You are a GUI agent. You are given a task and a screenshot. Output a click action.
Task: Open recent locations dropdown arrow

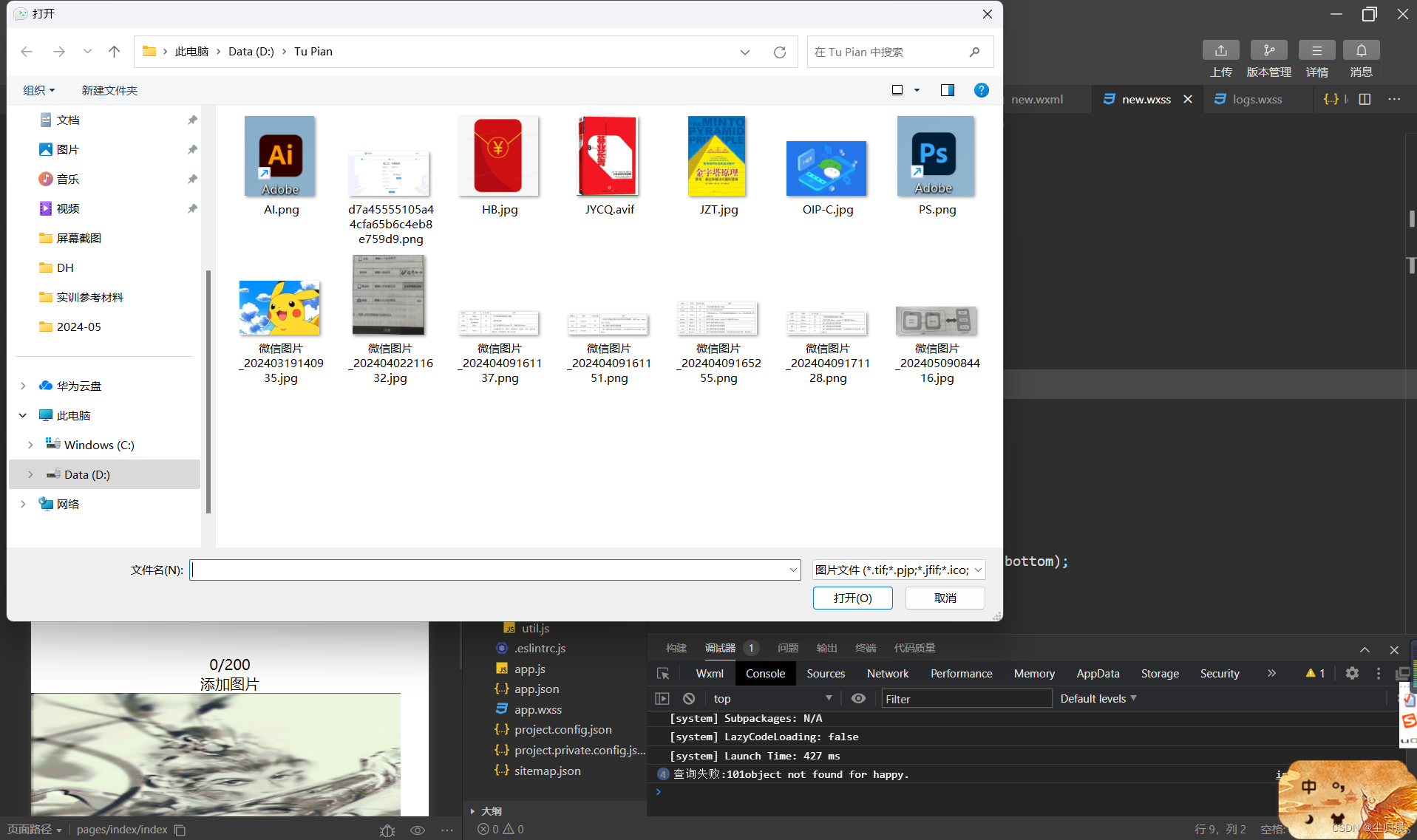coord(87,52)
